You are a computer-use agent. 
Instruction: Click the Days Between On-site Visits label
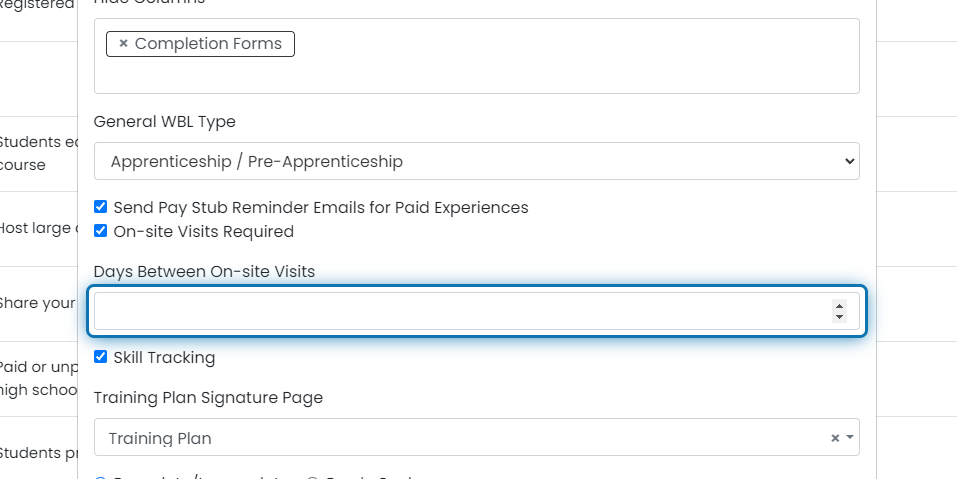coord(204,272)
